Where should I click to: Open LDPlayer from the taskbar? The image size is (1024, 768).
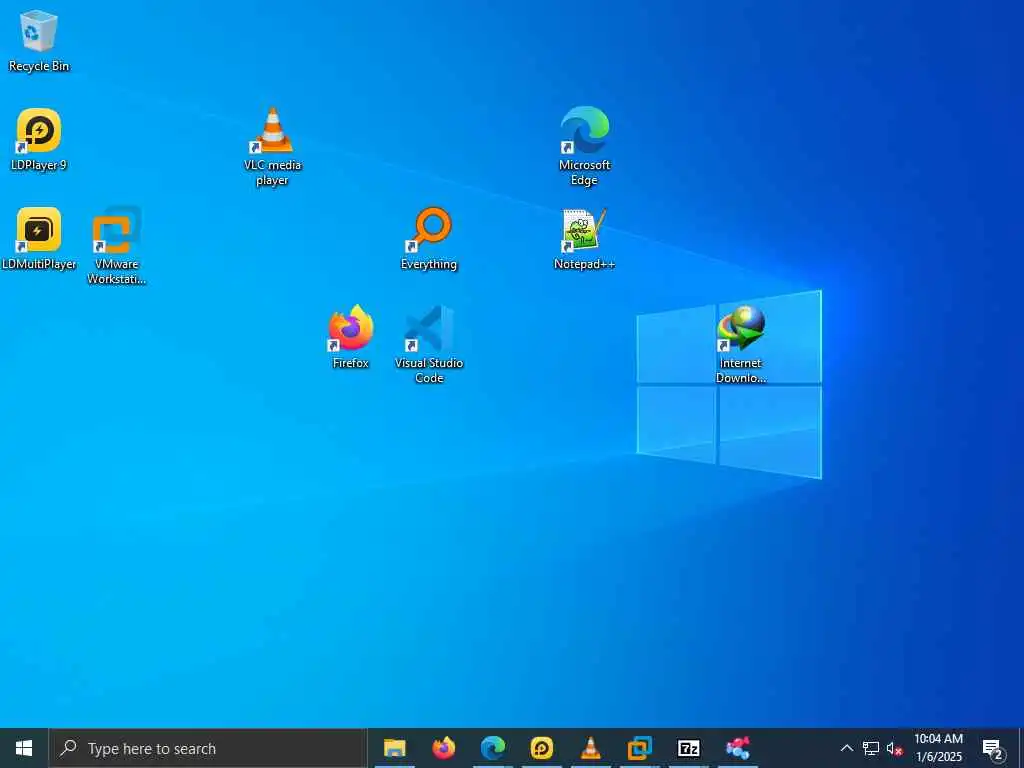click(x=541, y=748)
